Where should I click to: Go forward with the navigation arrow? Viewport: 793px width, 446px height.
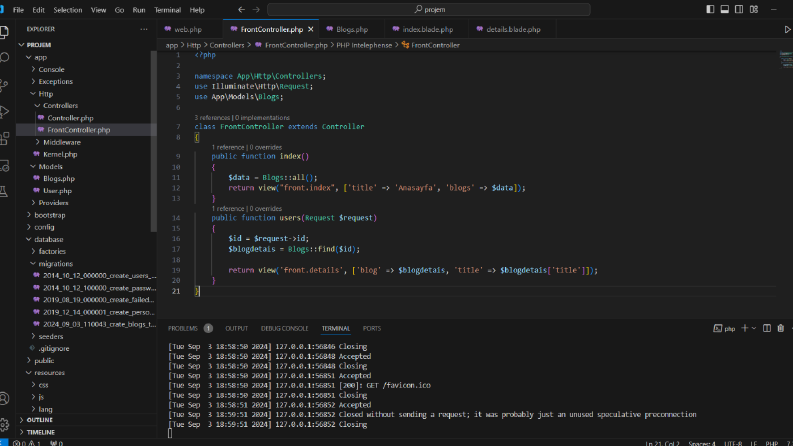point(256,10)
